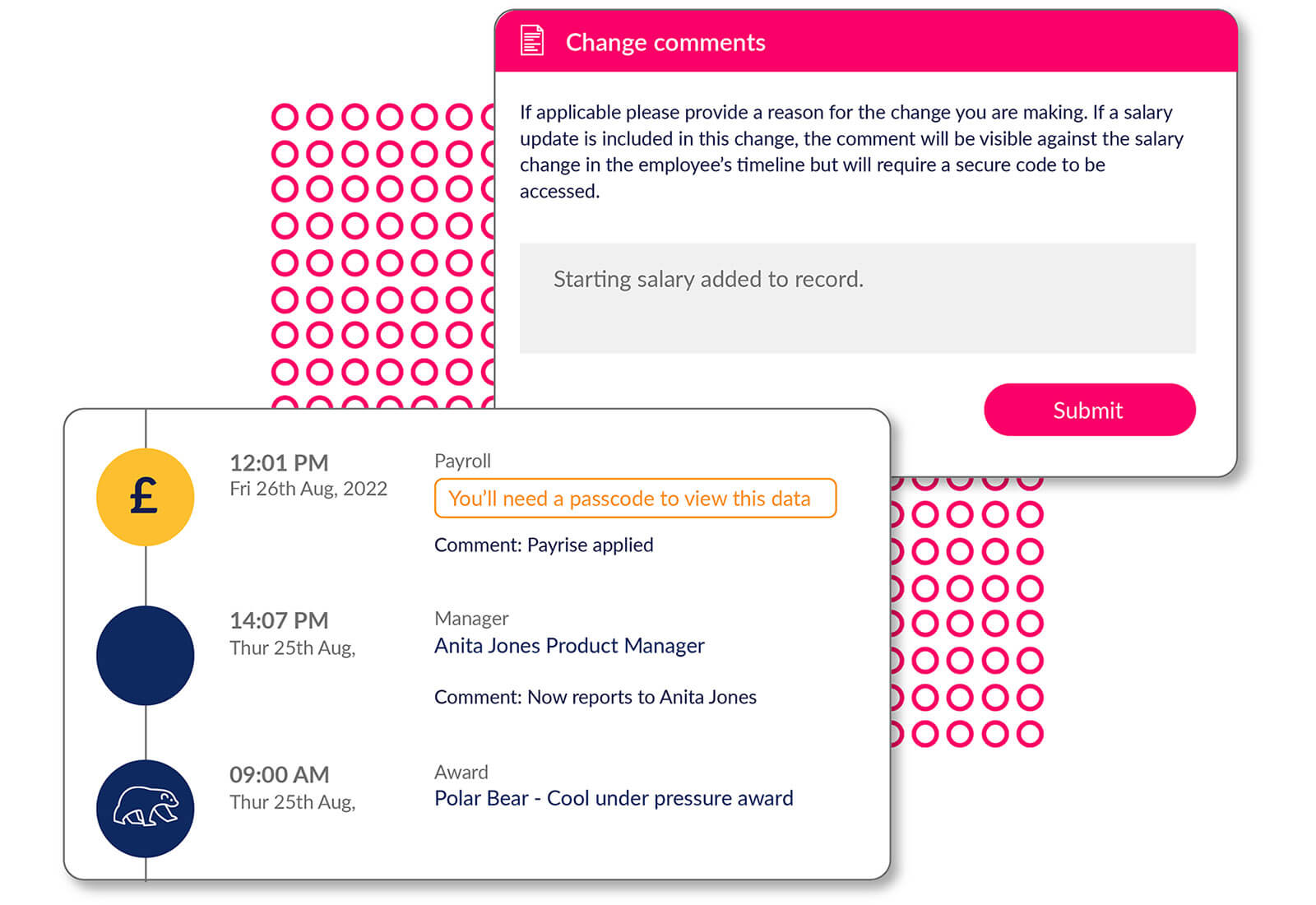Click the Award category label
Image resolution: width=1316 pixels, height=905 pixels.
[x=461, y=772]
